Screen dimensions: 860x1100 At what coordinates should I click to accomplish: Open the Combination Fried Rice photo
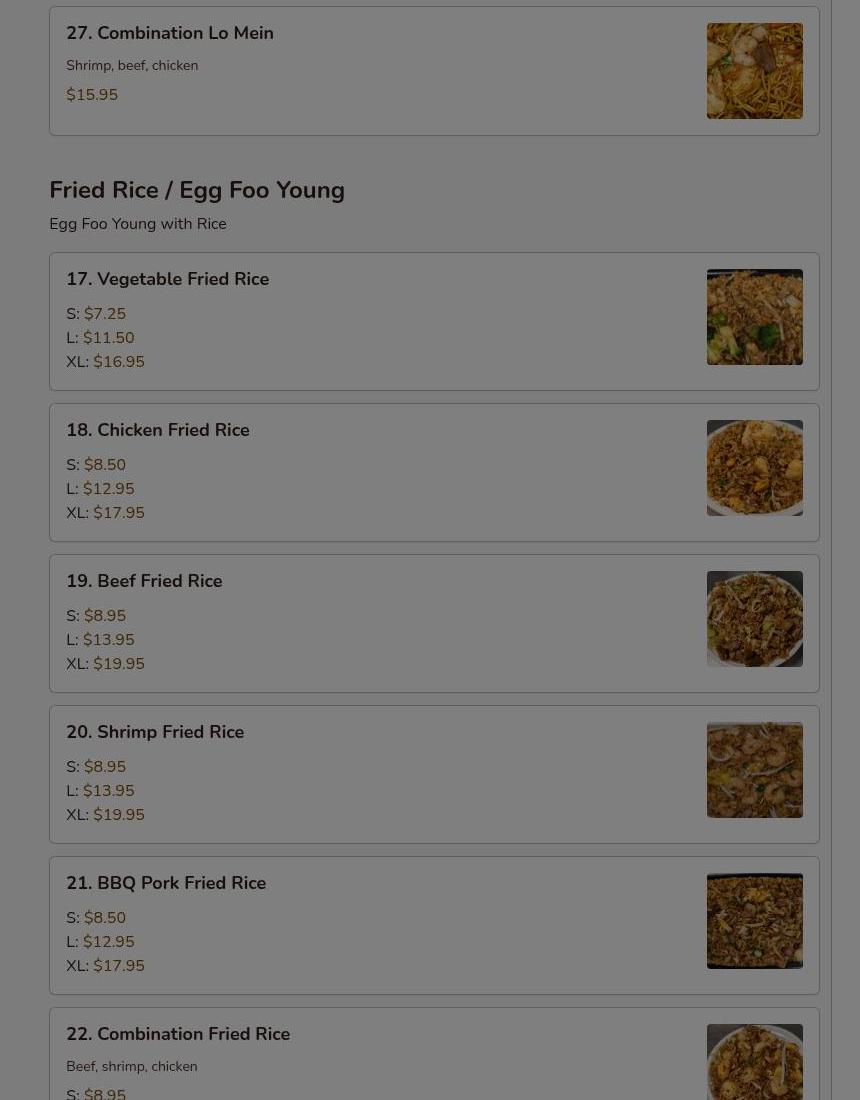[x=754, y=1064]
